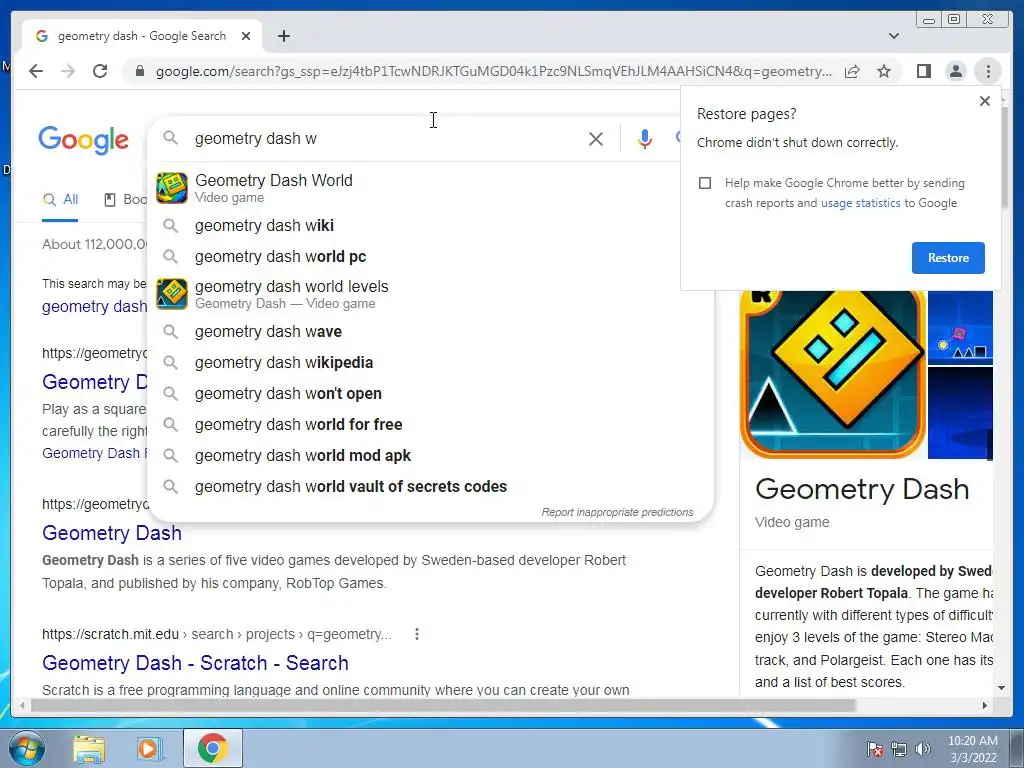Open a new tab with plus icon
Viewport: 1024px width, 768px height.
click(283, 36)
